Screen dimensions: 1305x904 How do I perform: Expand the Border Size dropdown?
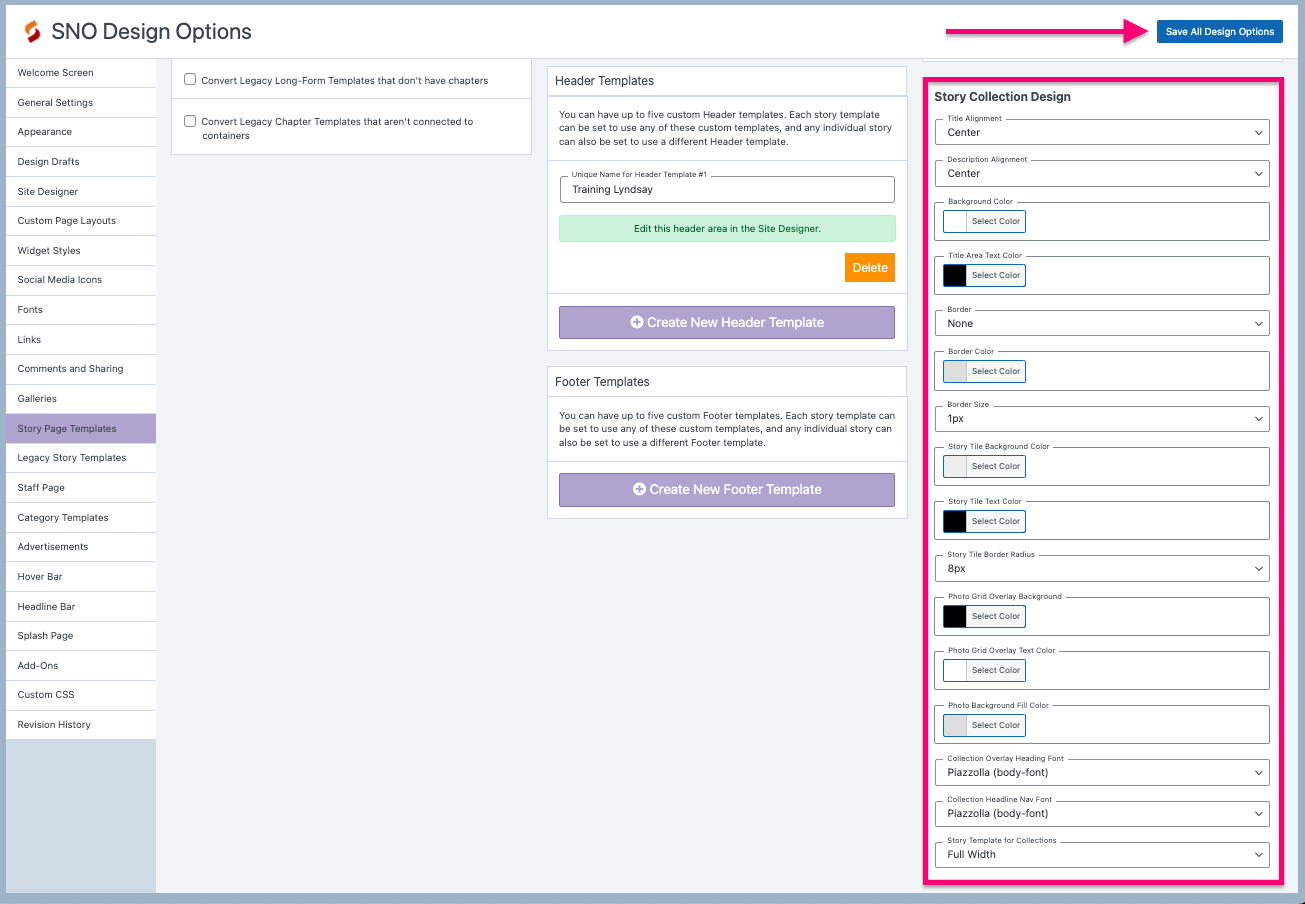pos(1100,418)
